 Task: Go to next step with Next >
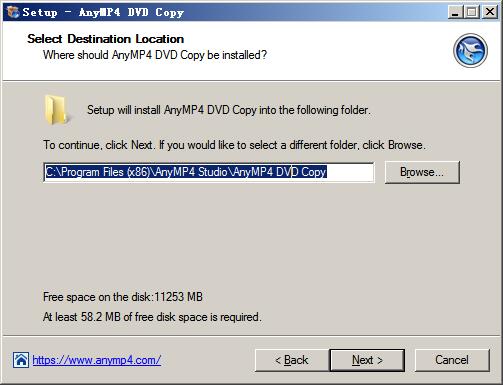point(367,360)
